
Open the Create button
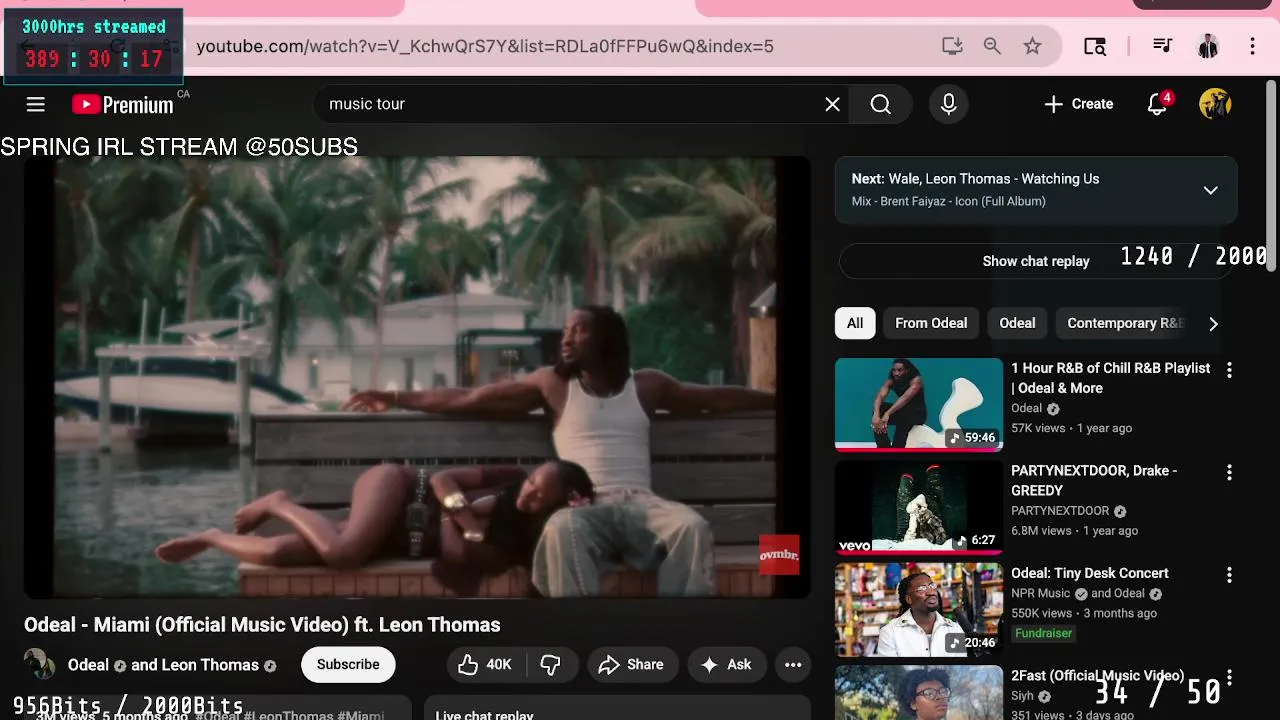(1078, 104)
